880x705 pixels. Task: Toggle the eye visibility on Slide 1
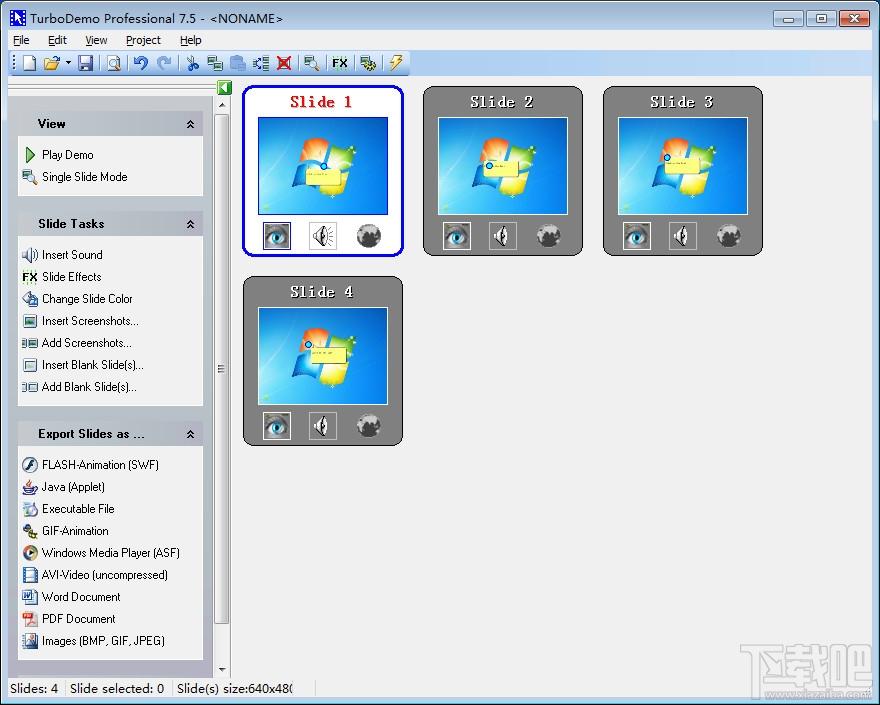(x=277, y=236)
